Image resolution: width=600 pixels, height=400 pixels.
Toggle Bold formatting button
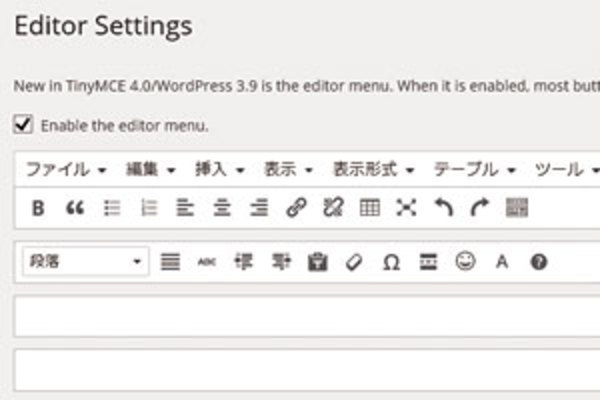[x=38, y=208]
